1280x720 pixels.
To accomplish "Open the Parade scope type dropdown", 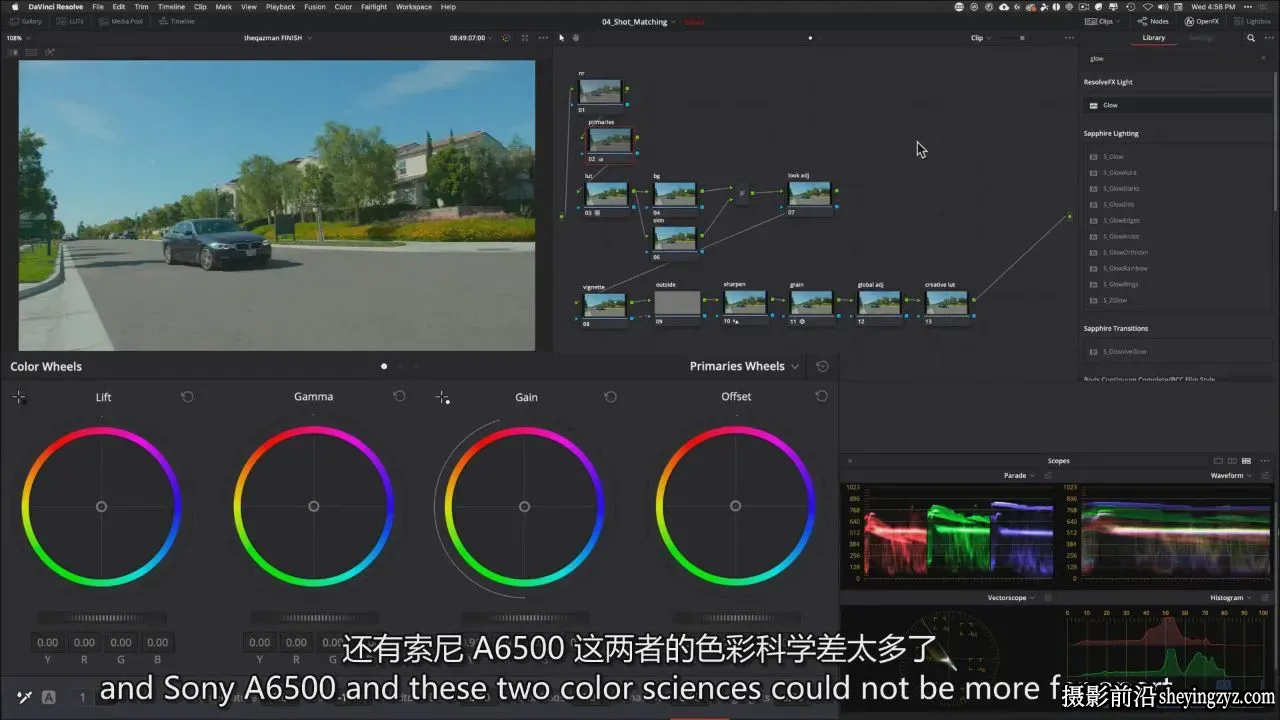I will click(1019, 476).
